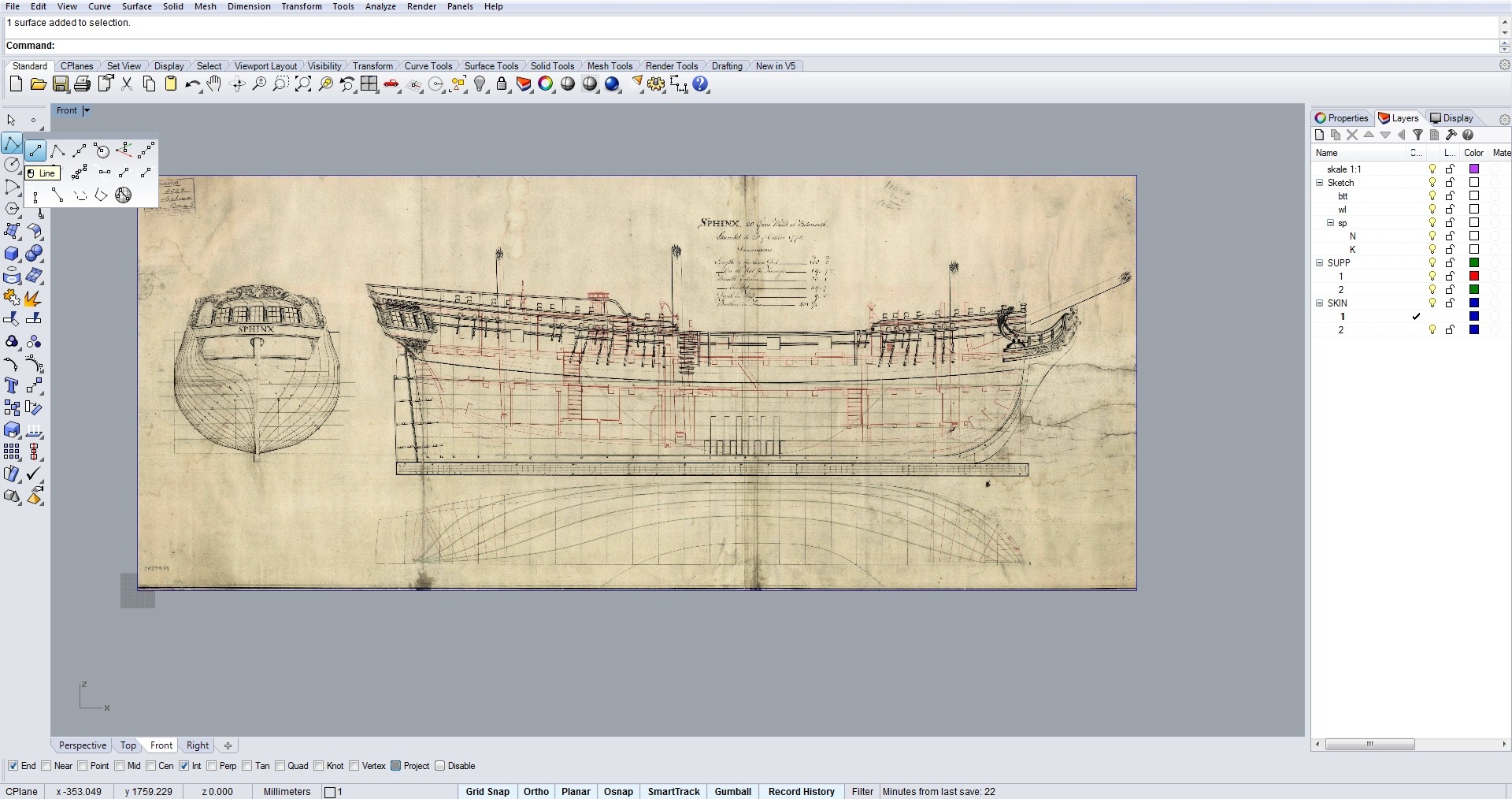Screen dimensions: 1512x799
Task: Toggle Ortho in the status bar
Action: 535,792
